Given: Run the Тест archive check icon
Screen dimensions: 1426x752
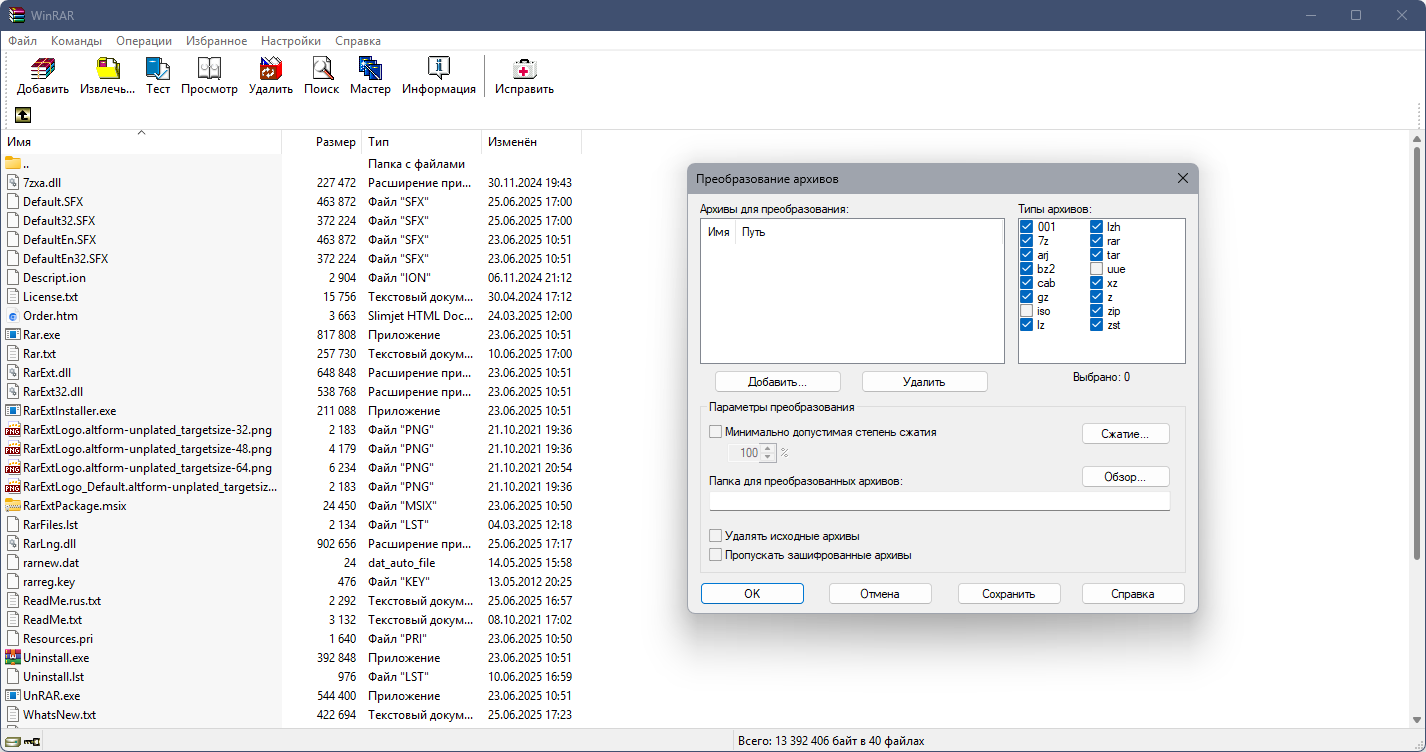Looking at the screenshot, I should (x=158, y=69).
